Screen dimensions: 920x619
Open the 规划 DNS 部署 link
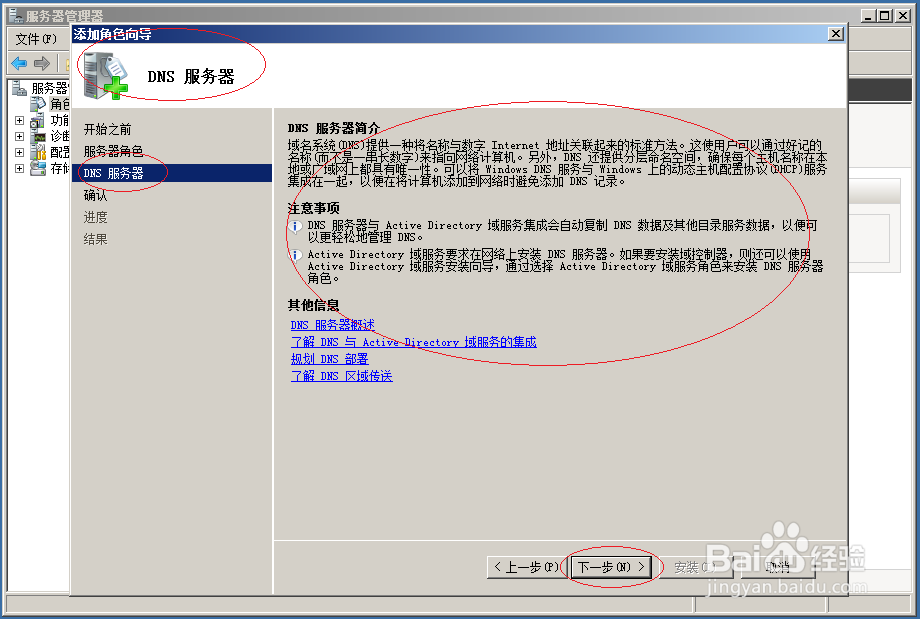tap(331, 359)
